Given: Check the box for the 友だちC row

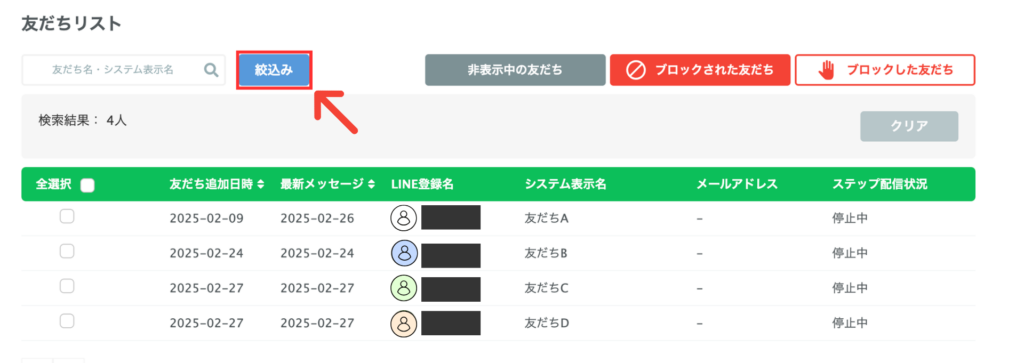Looking at the screenshot, I should point(67,286).
